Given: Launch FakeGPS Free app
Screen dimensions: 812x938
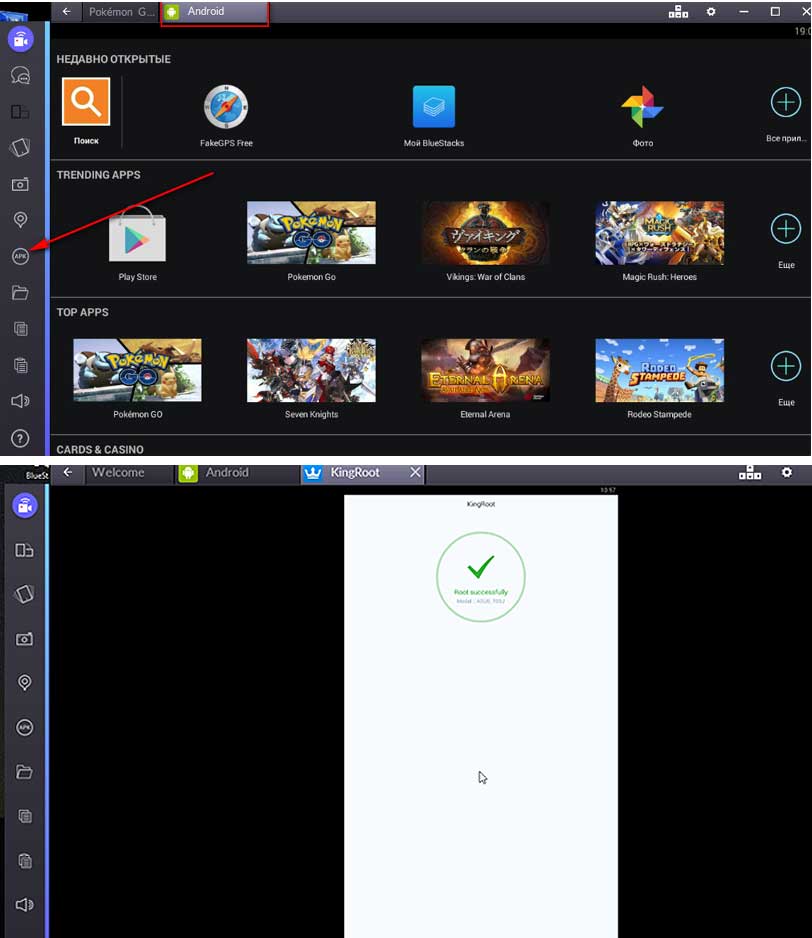Looking at the screenshot, I should click(x=226, y=107).
